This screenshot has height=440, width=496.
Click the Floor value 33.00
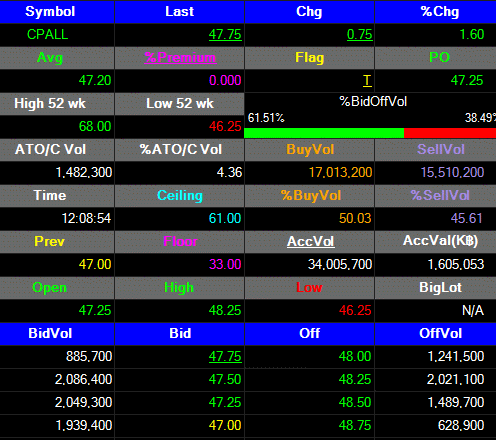[225, 264]
